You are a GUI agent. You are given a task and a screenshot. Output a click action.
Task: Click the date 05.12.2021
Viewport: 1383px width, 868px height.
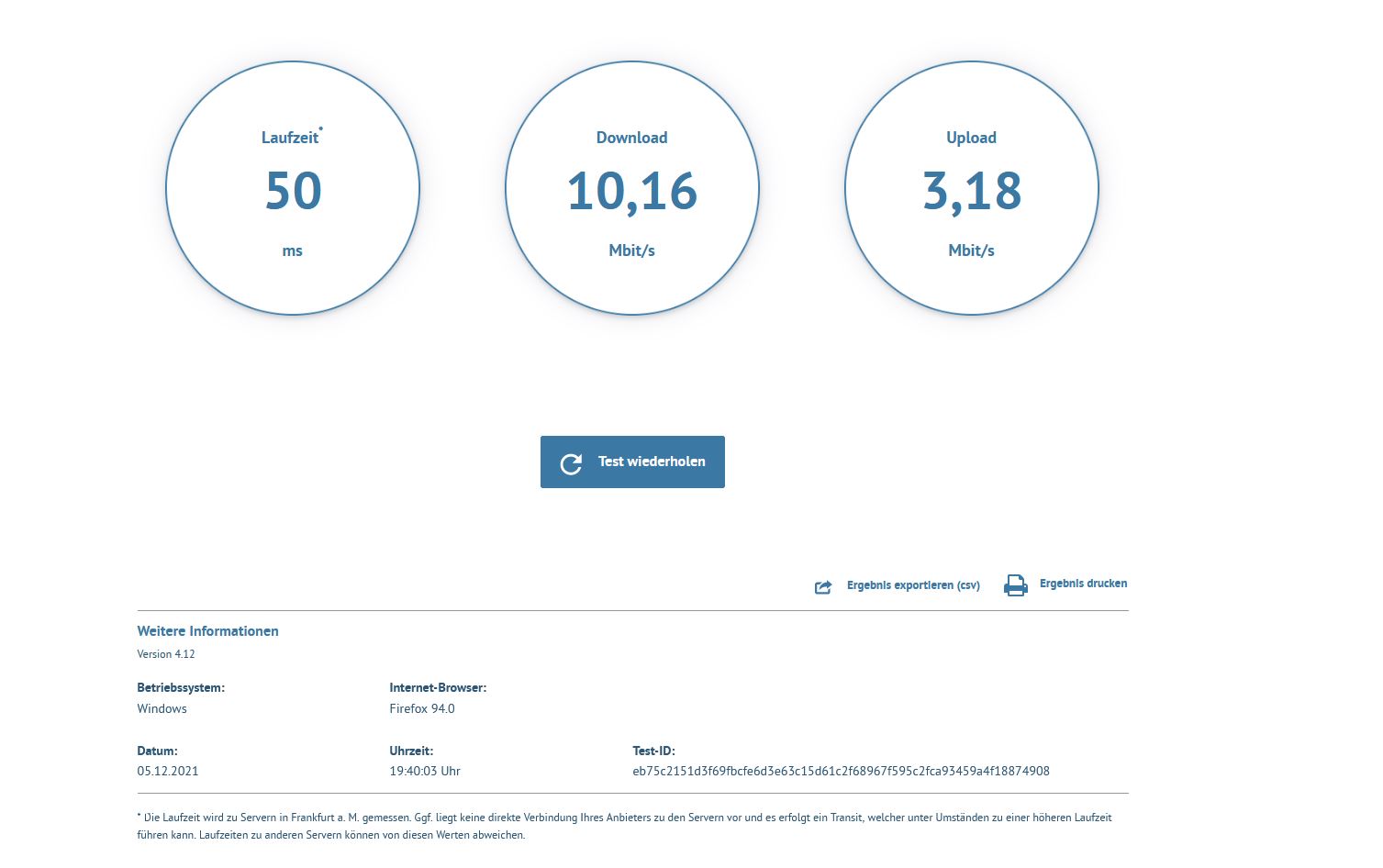(x=168, y=771)
